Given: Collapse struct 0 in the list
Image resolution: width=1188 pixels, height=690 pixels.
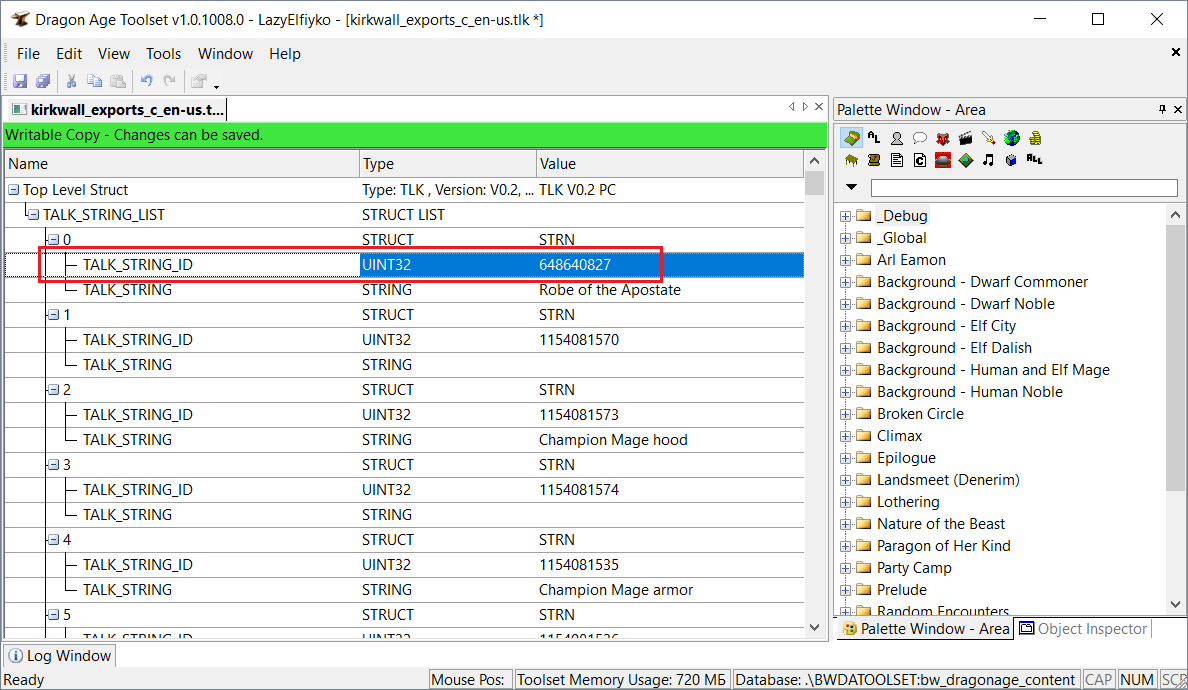Looking at the screenshot, I should pyautogui.click(x=53, y=240).
